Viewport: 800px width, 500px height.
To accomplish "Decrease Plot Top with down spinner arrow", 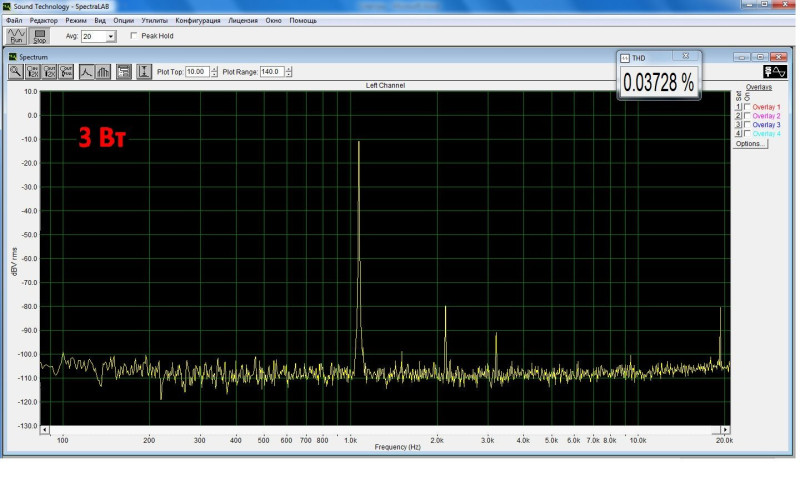I will tap(214, 74).
